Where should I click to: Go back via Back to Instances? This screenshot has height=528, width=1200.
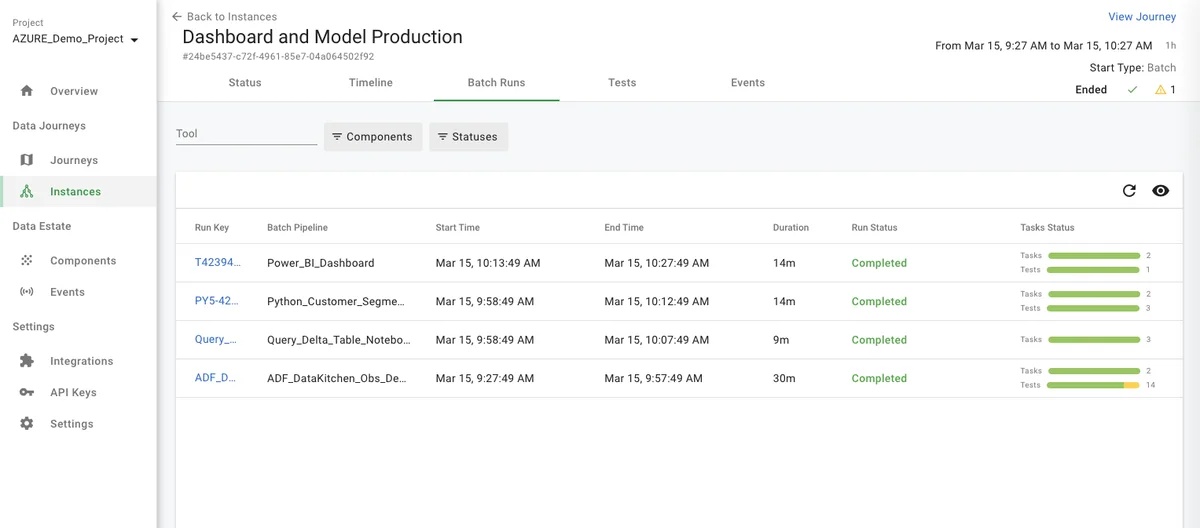click(224, 17)
